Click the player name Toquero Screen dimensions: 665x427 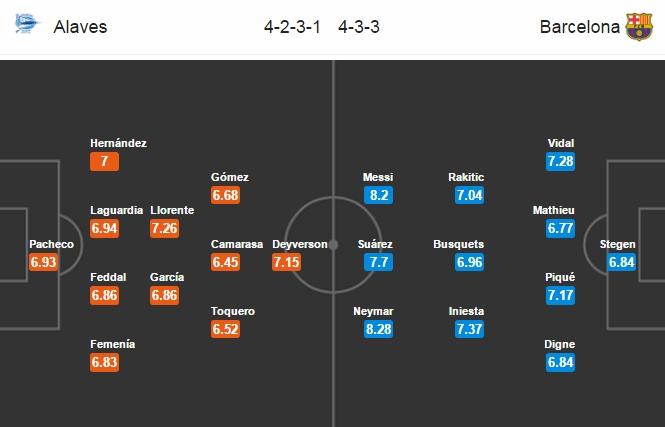233,311
